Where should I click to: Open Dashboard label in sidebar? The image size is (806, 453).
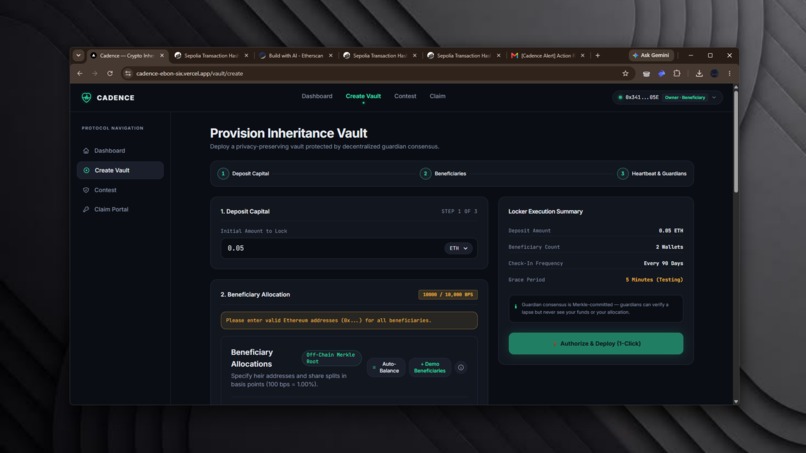[109, 151]
